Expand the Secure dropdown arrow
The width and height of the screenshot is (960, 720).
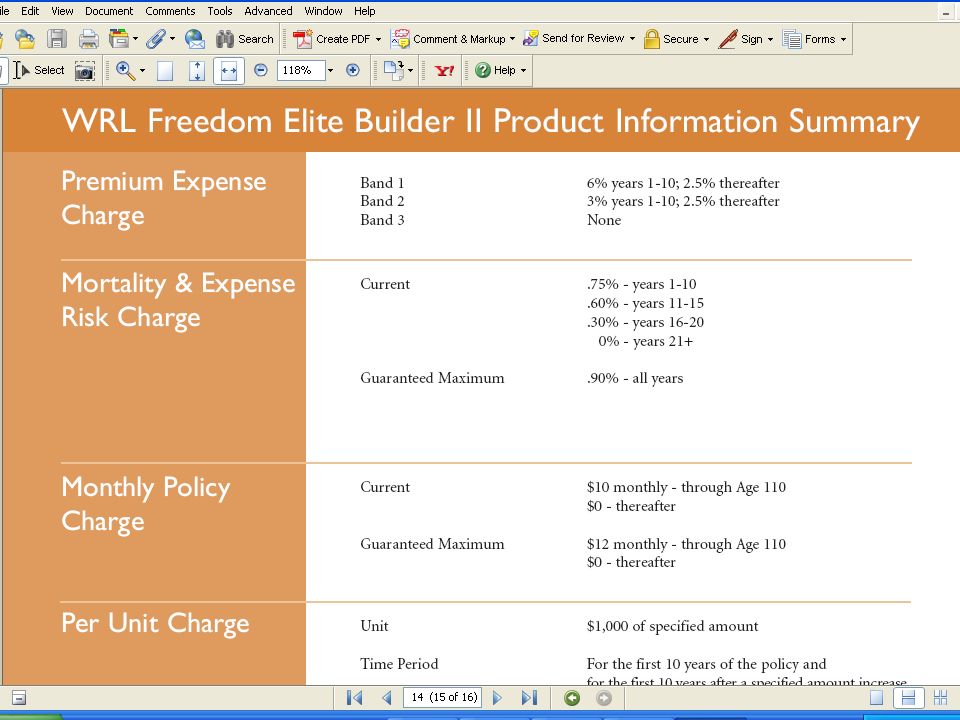point(706,39)
